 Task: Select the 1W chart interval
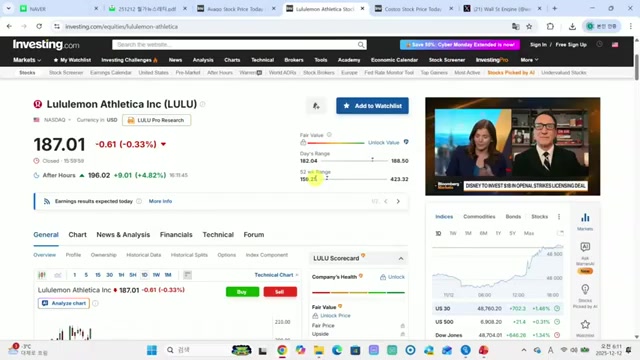[x=156, y=275]
